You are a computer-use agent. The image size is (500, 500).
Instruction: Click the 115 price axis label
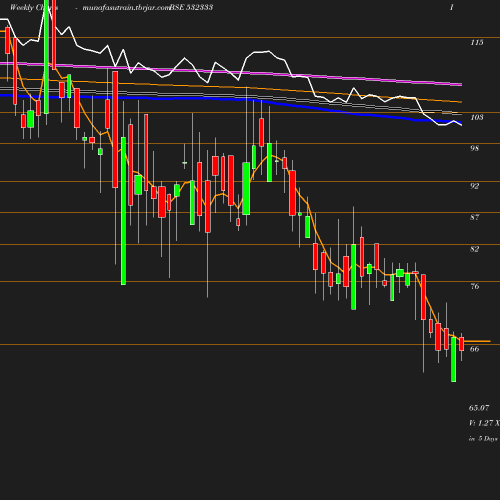[x=477, y=42]
